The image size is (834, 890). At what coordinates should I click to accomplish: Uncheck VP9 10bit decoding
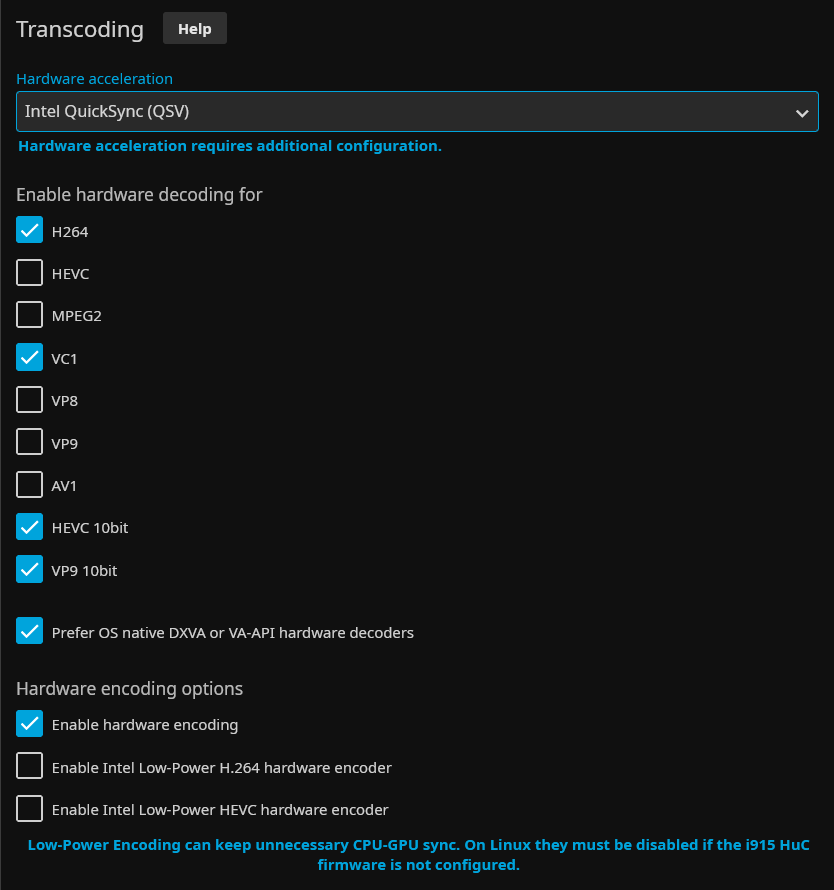pos(30,569)
